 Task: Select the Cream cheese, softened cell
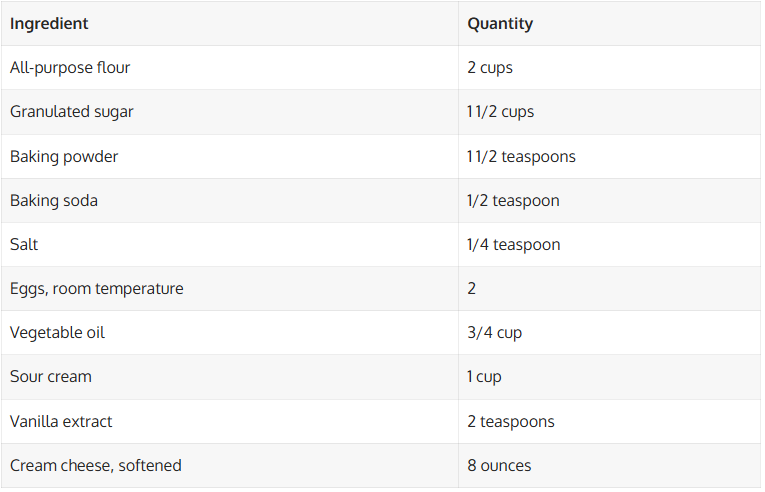(x=96, y=465)
